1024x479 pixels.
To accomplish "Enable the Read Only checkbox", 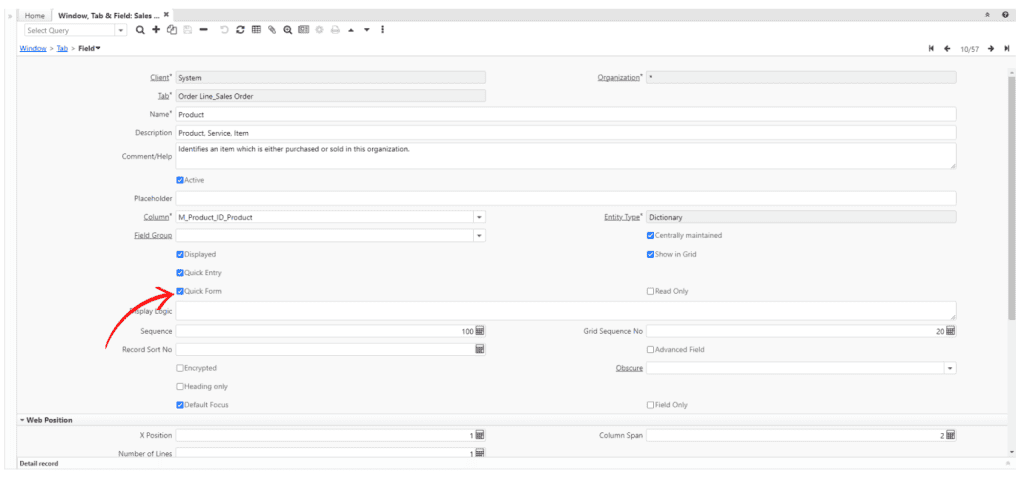I will coord(651,291).
